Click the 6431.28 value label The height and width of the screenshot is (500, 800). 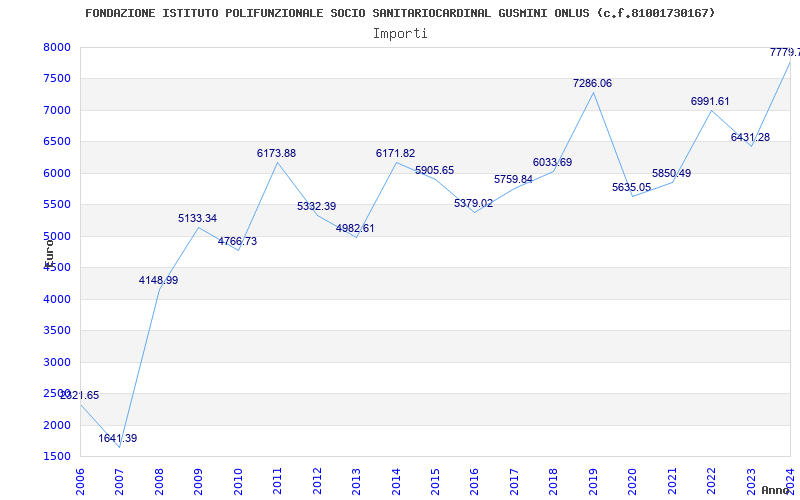click(750, 138)
